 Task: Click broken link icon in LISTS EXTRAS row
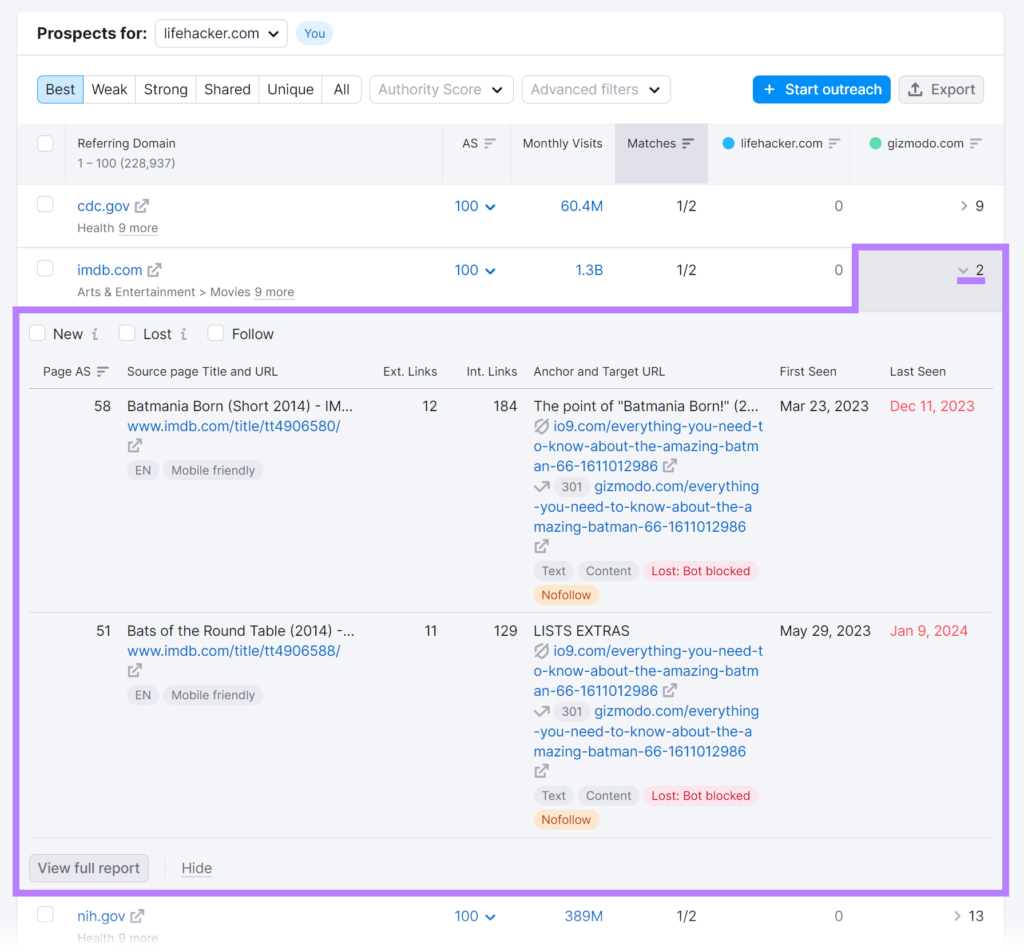tap(541, 651)
